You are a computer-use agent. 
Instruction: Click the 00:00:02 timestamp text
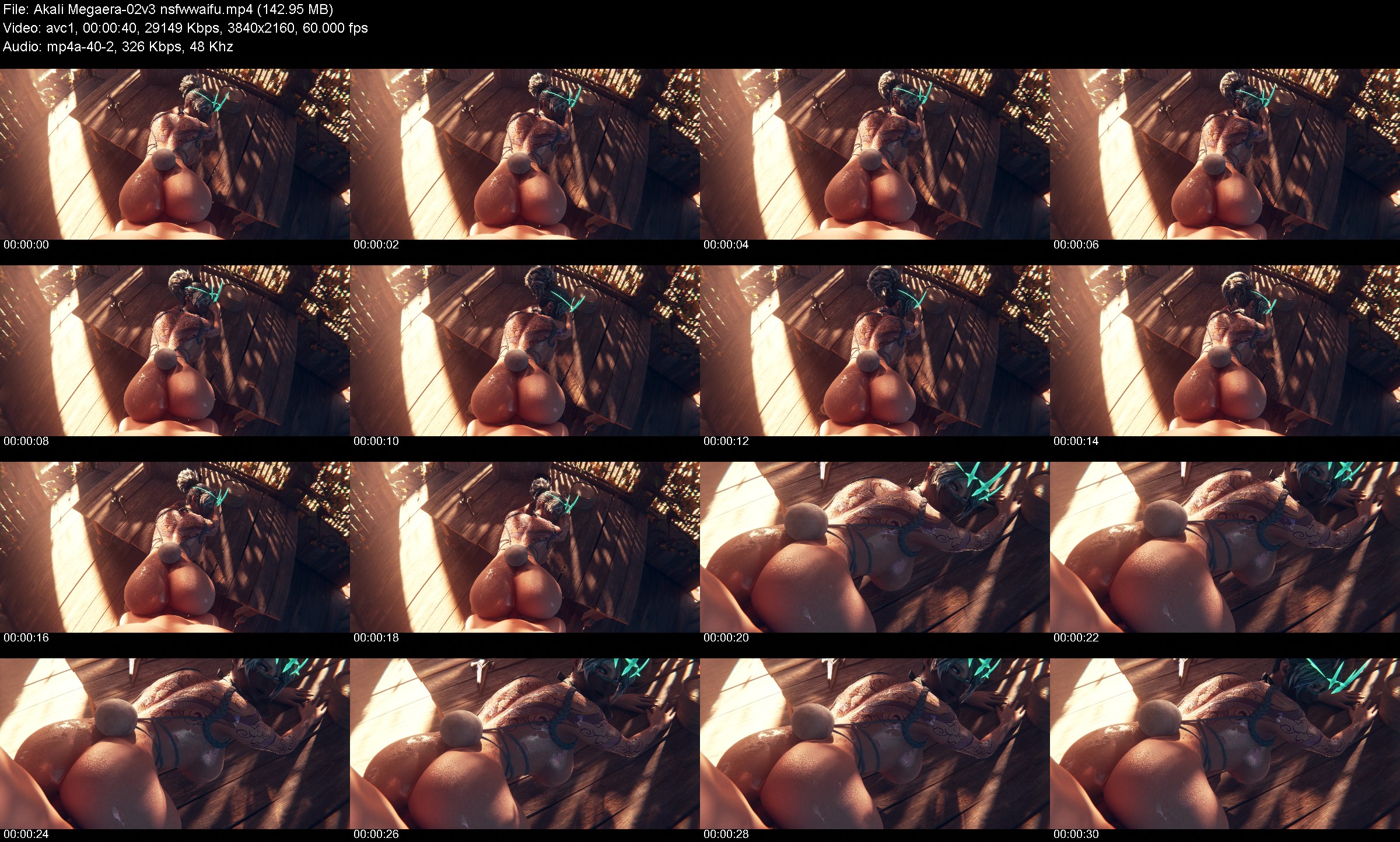376,245
